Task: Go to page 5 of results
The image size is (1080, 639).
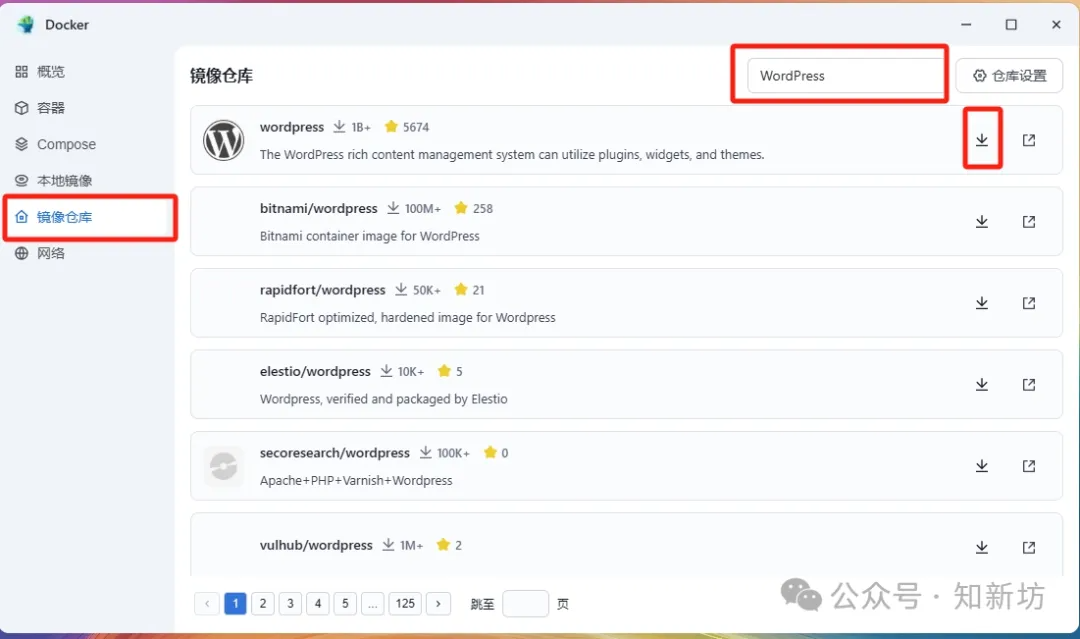Action: point(345,604)
